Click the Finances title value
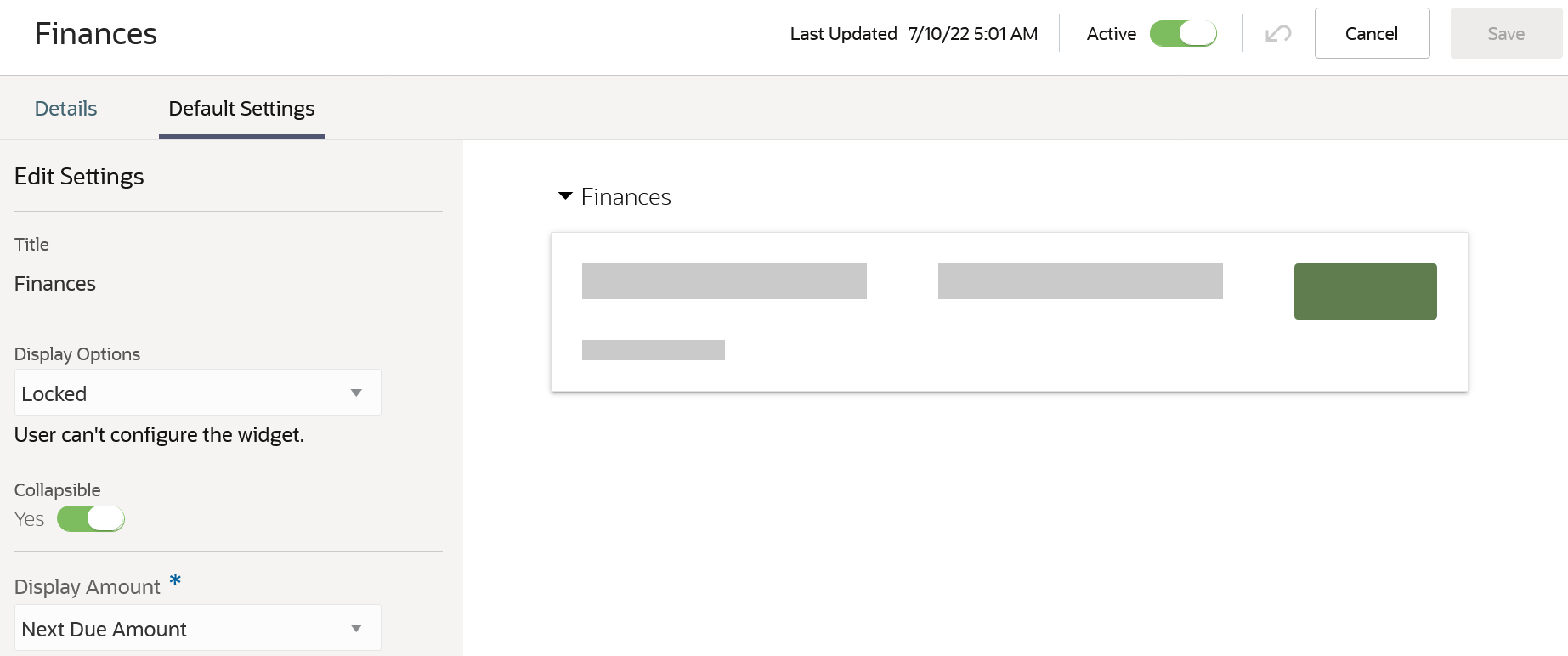The image size is (1568, 656). (55, 284)
